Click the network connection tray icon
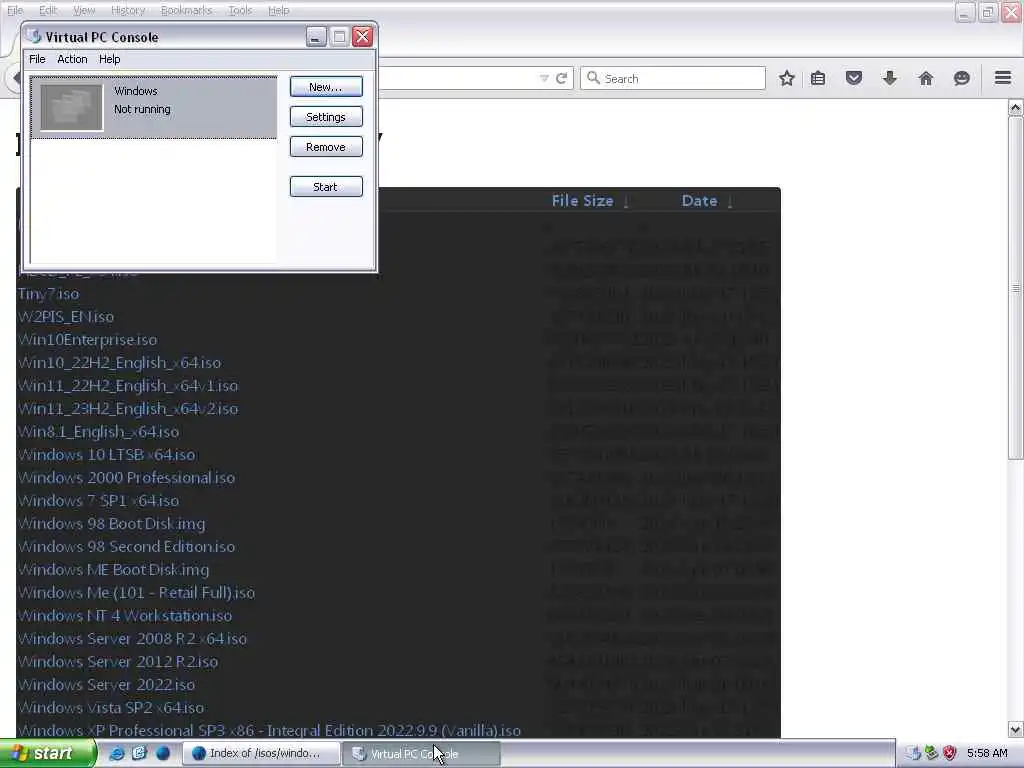 931,754
